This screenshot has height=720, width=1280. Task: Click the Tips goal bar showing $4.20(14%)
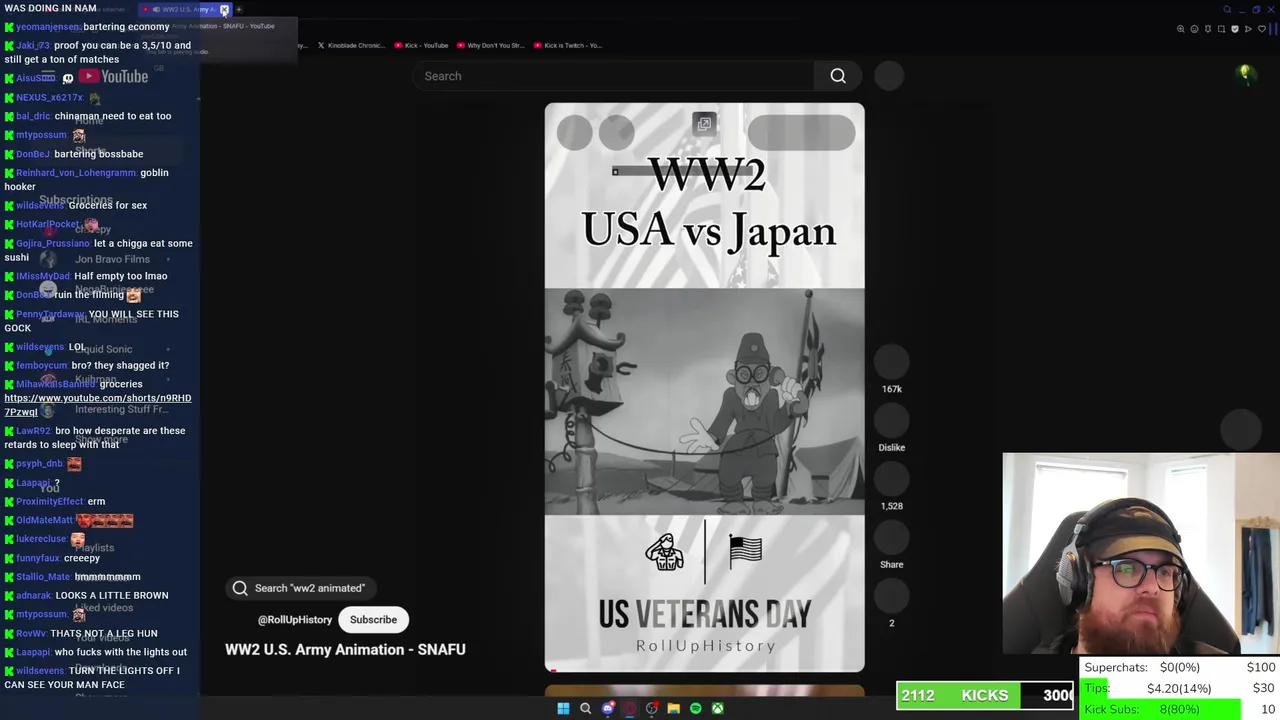tap(1179, 688)
